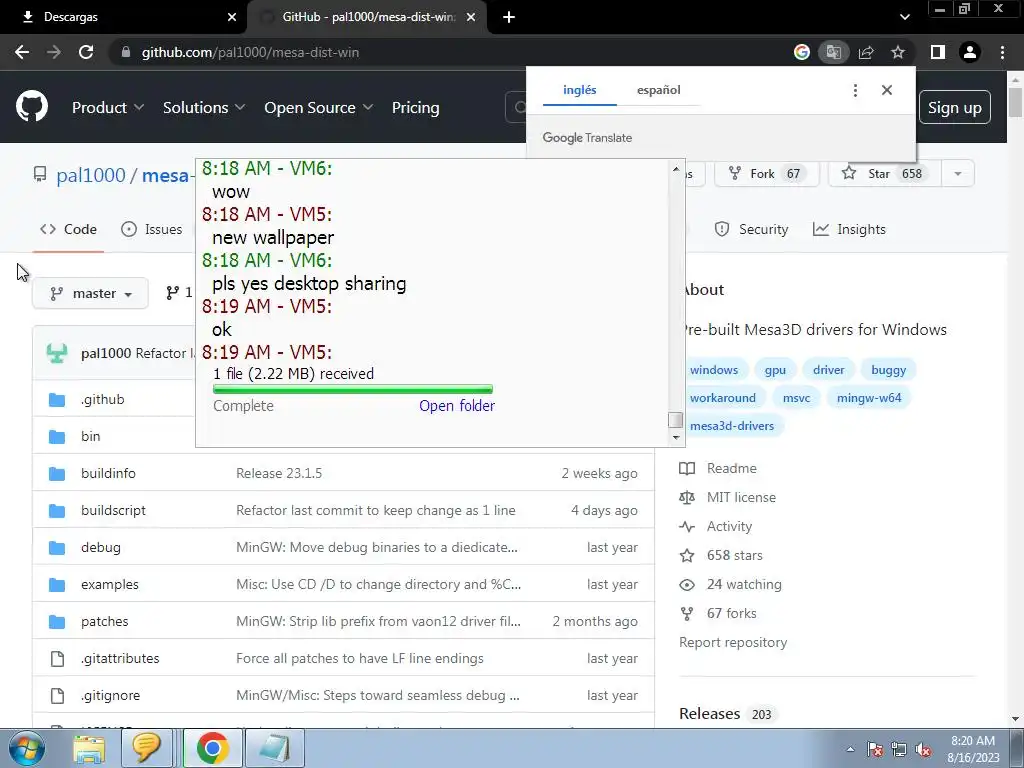Open Translate popup options three-dot menu
This screenshot has height=768, width=1024.
pyautogui.click(x=855, y=90)
